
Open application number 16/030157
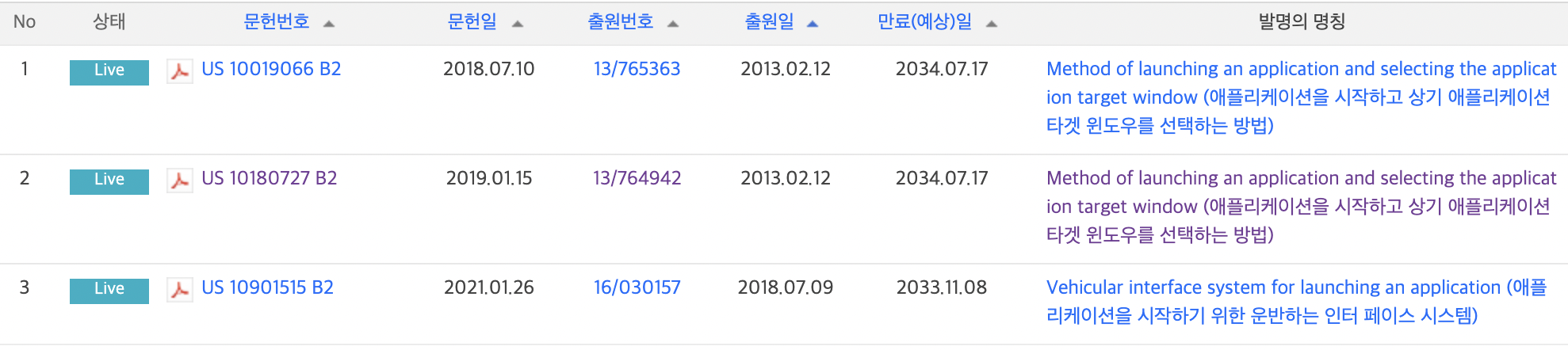click(x=637, y=287)
